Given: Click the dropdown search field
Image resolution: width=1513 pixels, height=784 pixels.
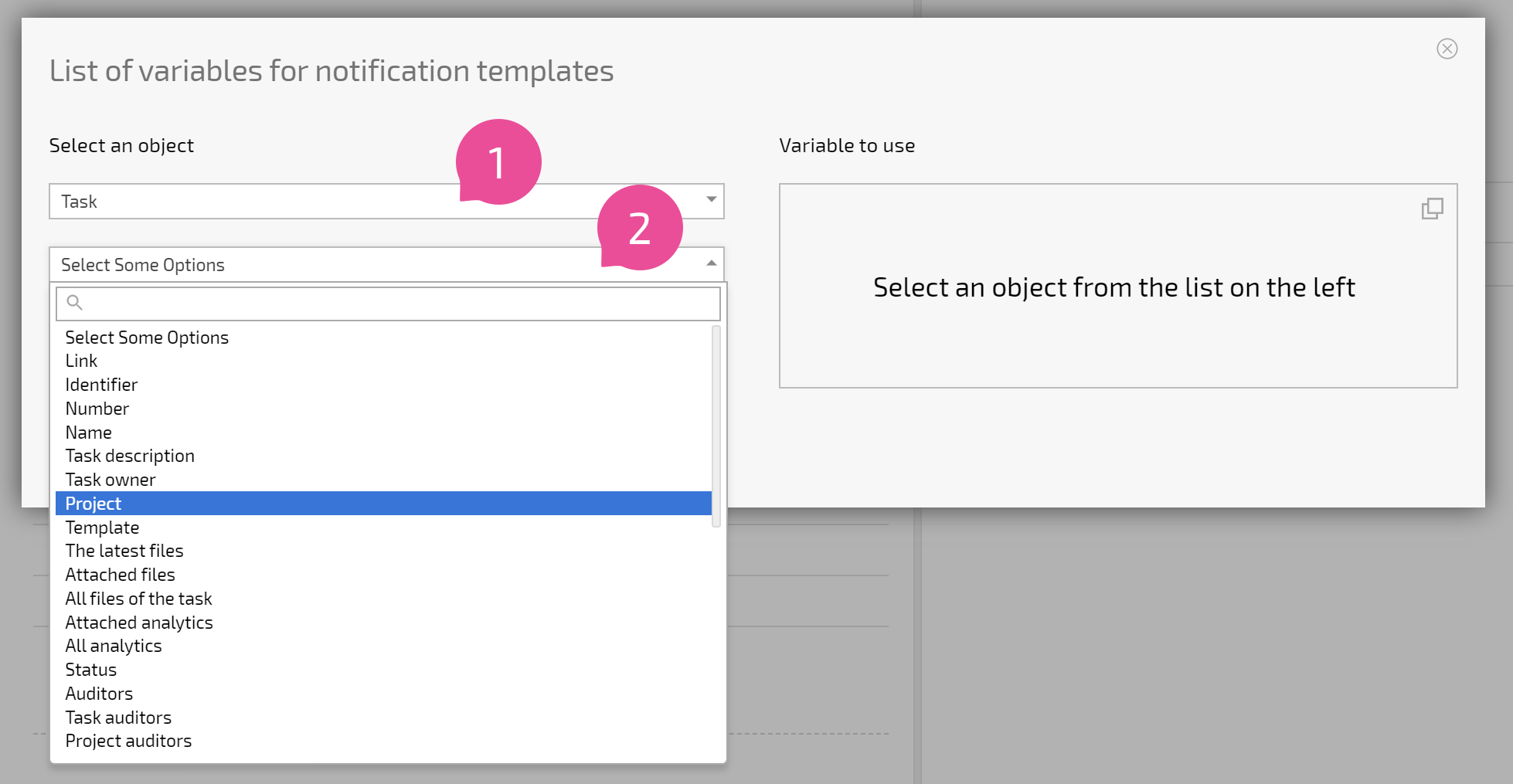Looking at the screenshot, I should coord(388,303).
